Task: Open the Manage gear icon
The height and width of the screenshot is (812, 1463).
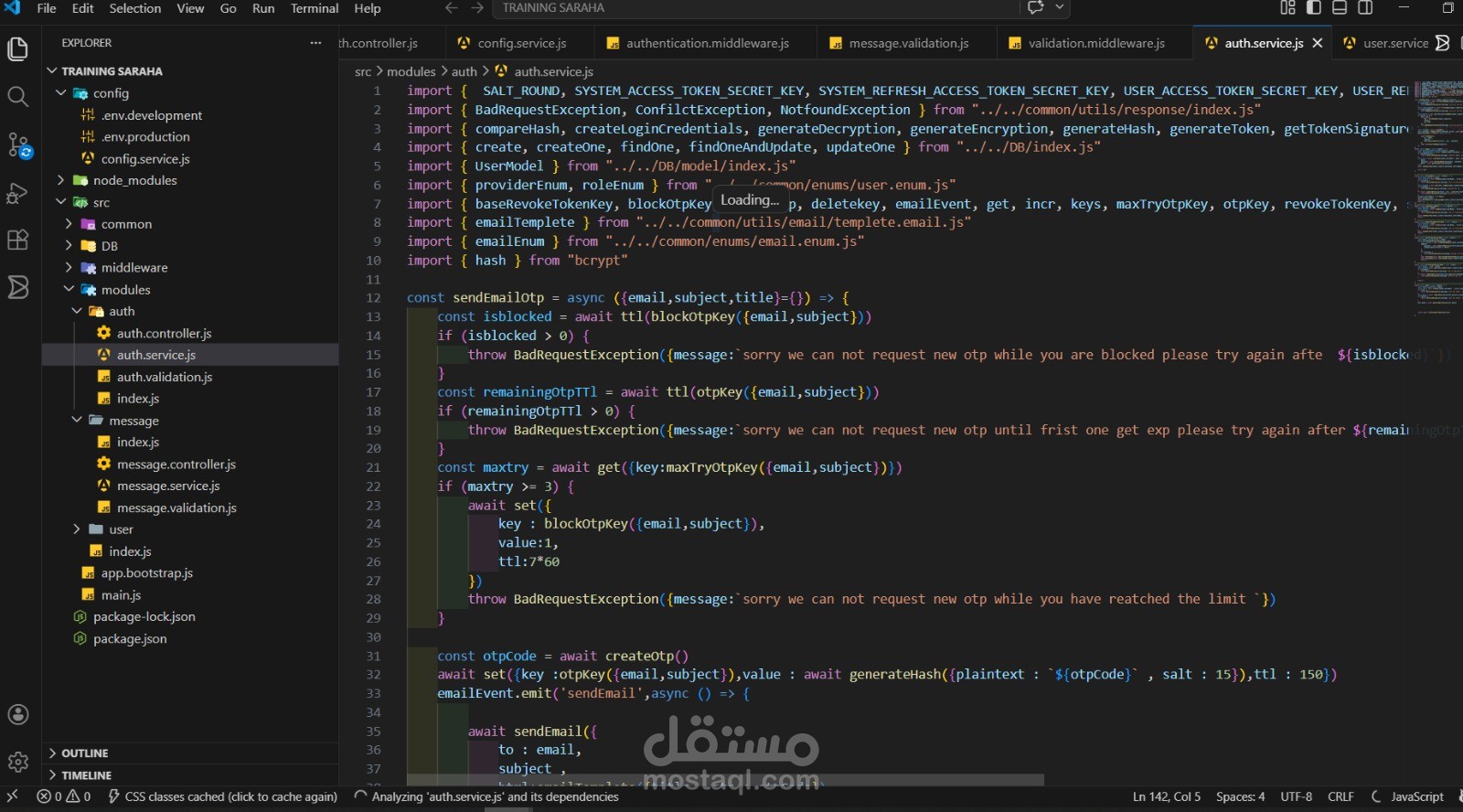Action: [x=17, y=762]
